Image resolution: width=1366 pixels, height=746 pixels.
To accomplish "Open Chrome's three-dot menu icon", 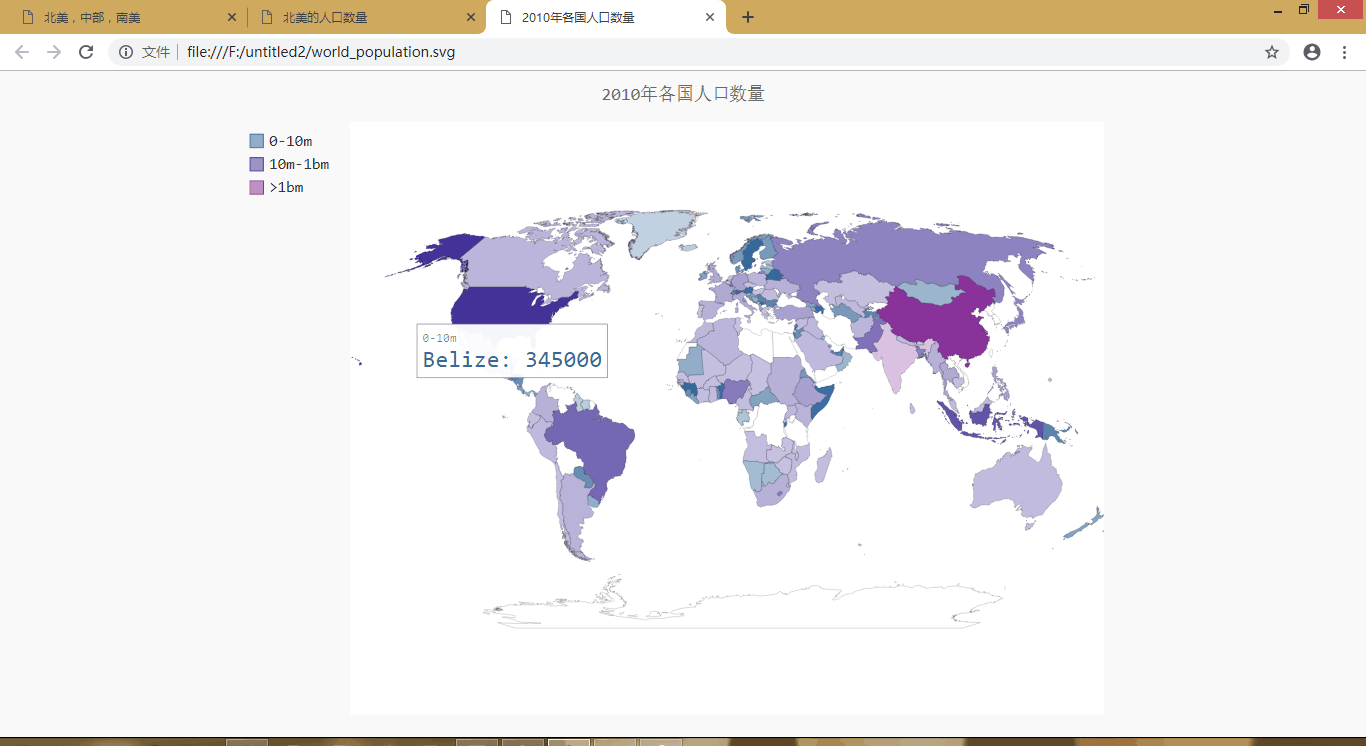I will (1345, 52).
